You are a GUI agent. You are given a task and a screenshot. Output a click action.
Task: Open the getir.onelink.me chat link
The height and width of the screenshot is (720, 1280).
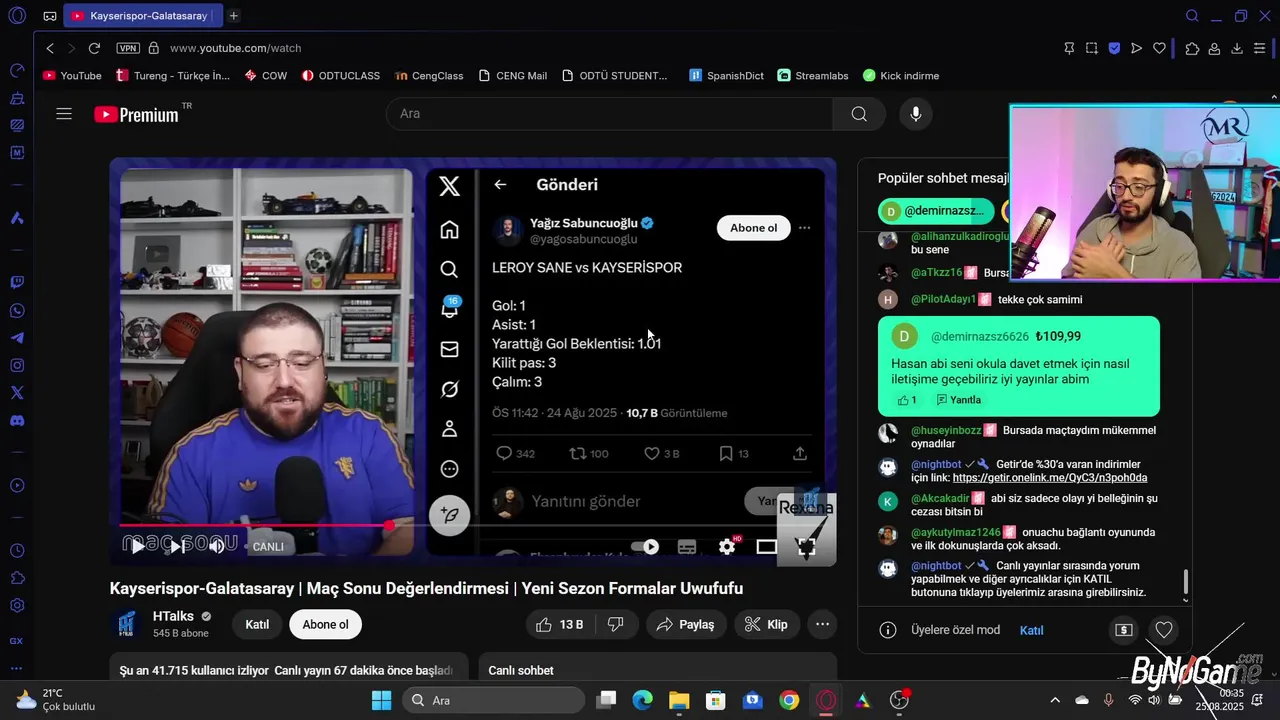1050,478
